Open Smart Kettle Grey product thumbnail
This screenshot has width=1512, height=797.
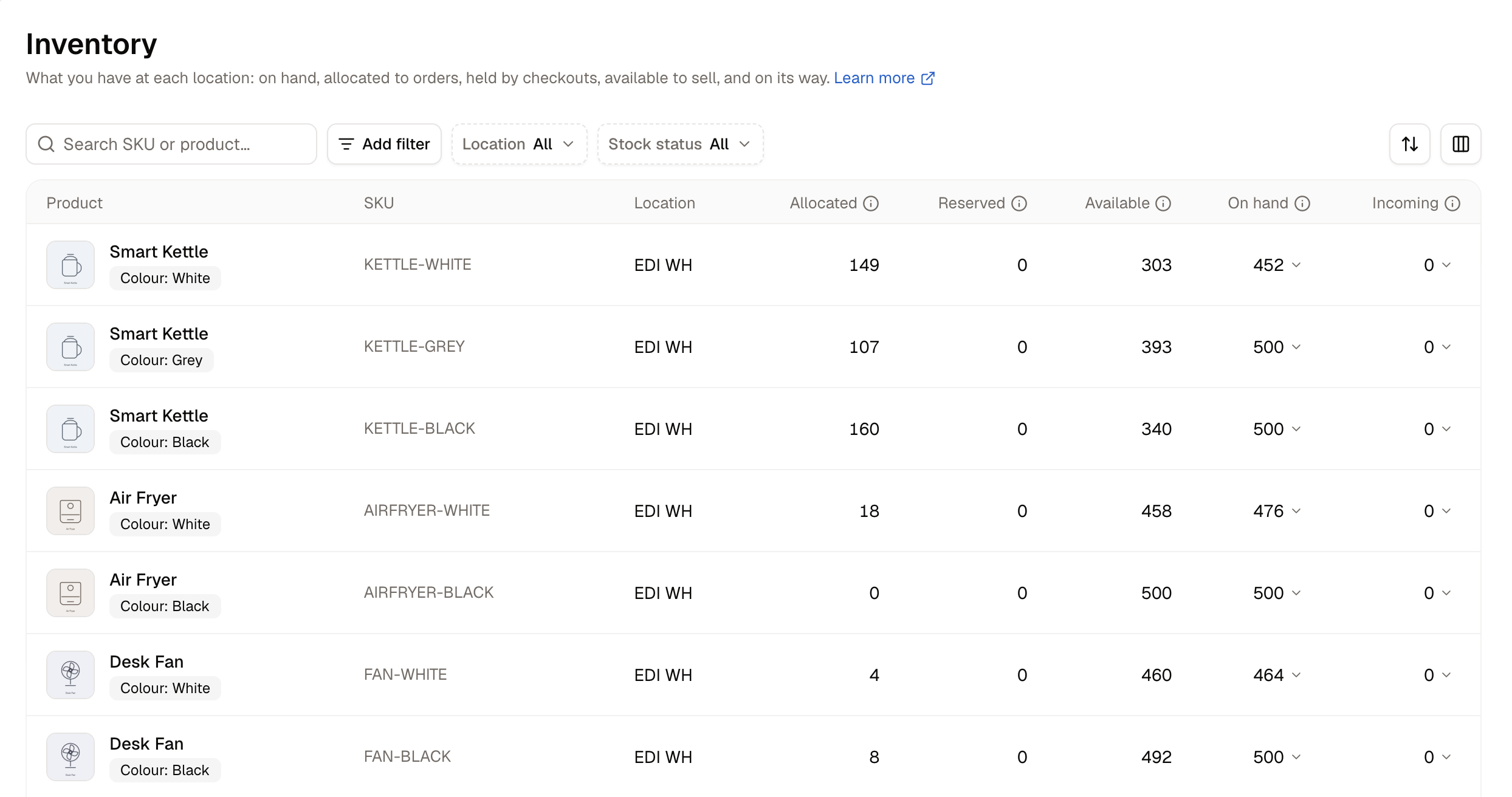[70, 347]
